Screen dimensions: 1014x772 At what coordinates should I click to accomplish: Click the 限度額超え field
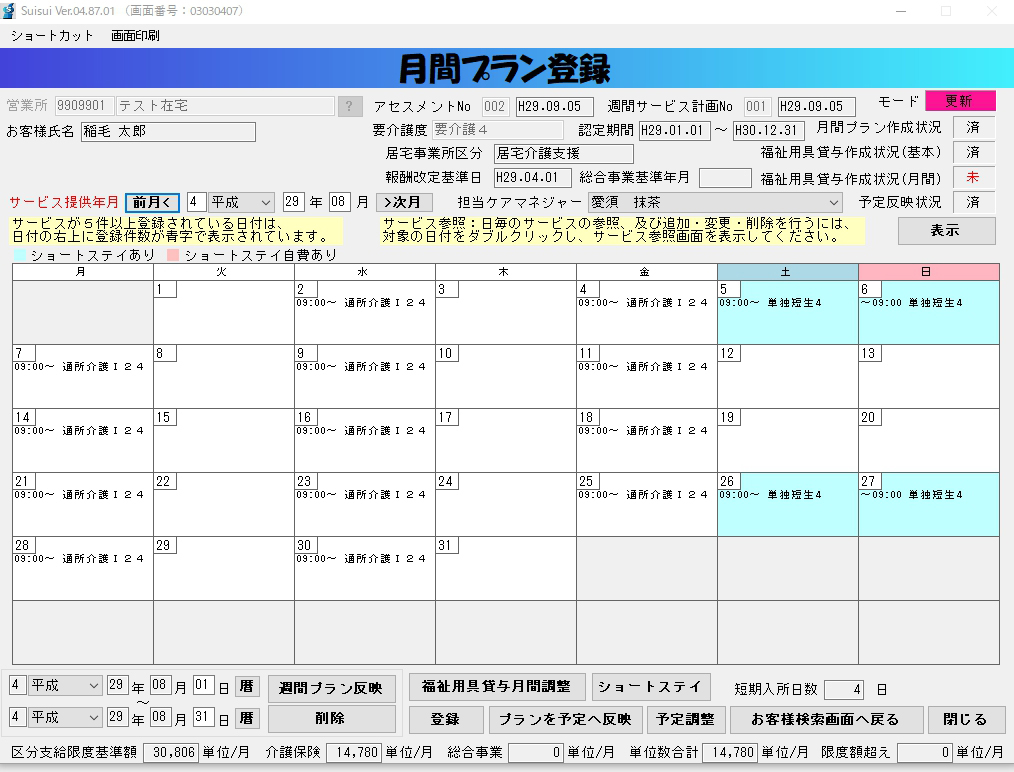click(x=925, y=753)
